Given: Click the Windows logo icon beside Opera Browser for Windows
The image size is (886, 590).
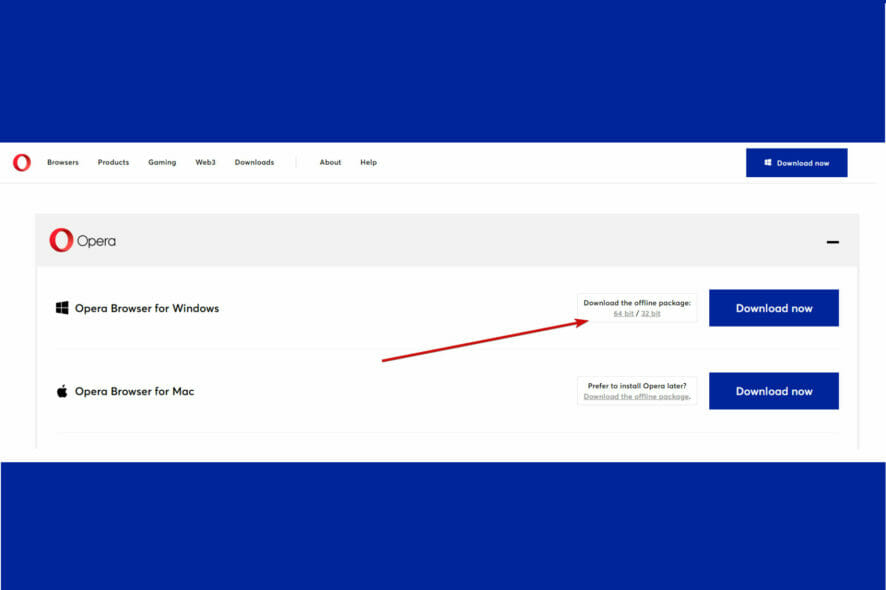Looking at the screenshot, I should [62, 308].
